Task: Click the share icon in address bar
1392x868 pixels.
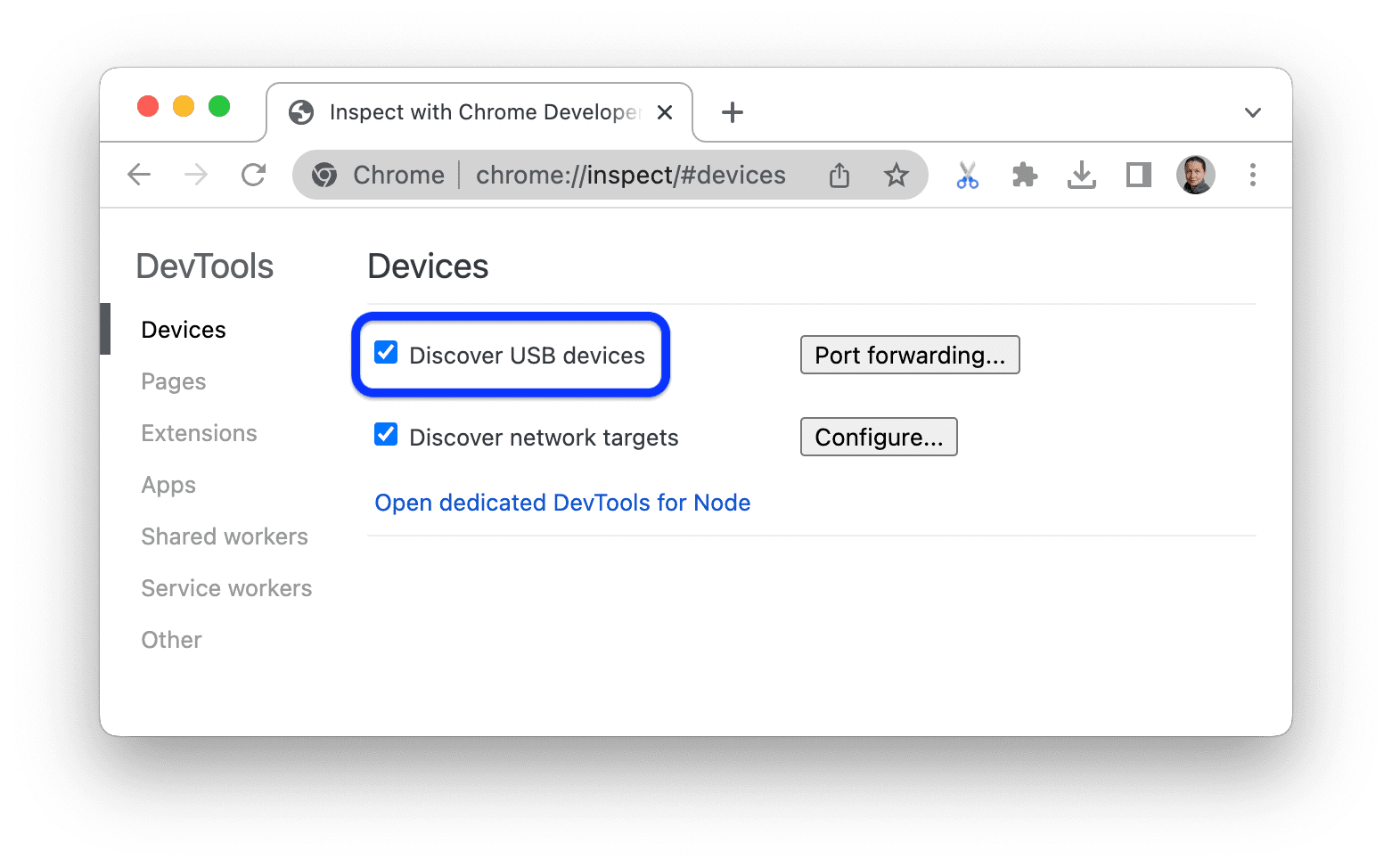Action: tap(839, 175)
